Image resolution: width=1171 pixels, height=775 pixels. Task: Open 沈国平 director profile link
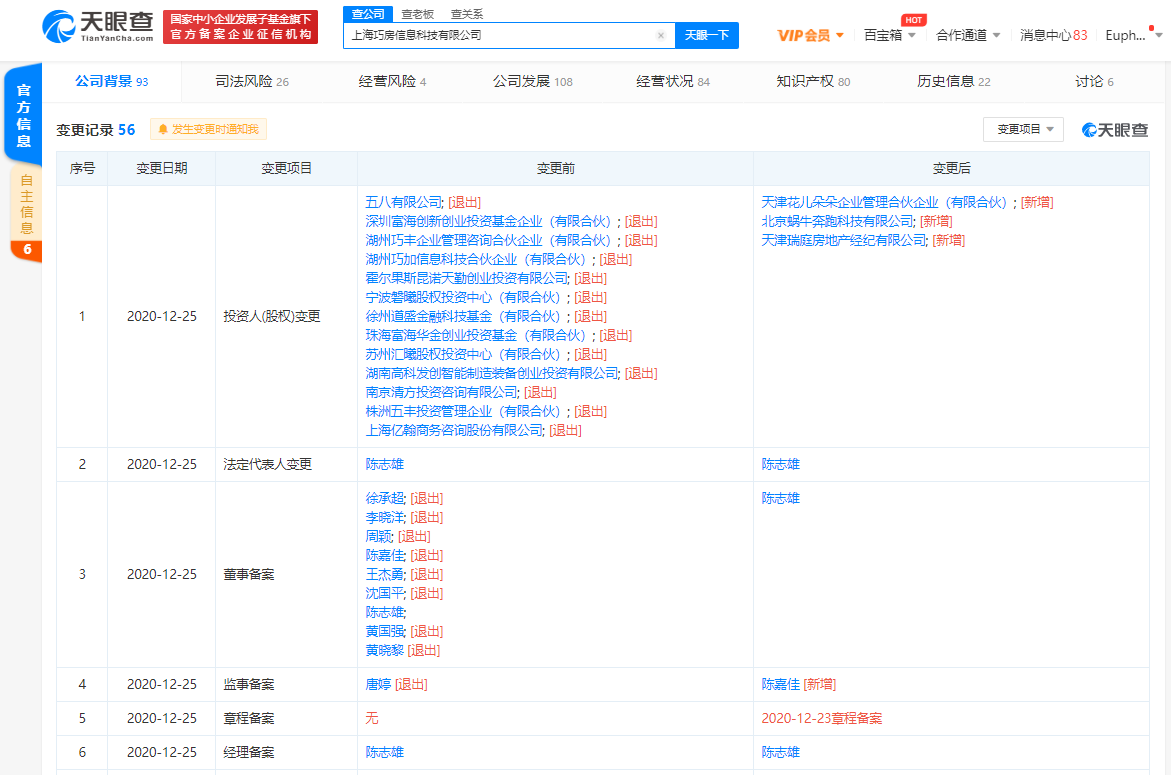[x=385, y=594]
